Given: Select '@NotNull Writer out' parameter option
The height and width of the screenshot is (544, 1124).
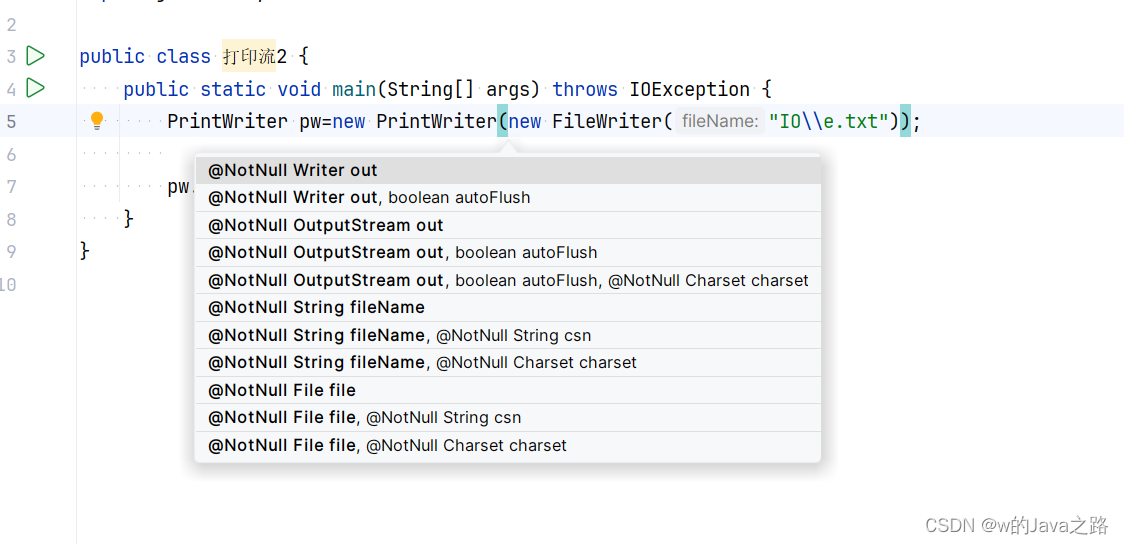Looking at the screenshot, I should [x=293, y=171].
